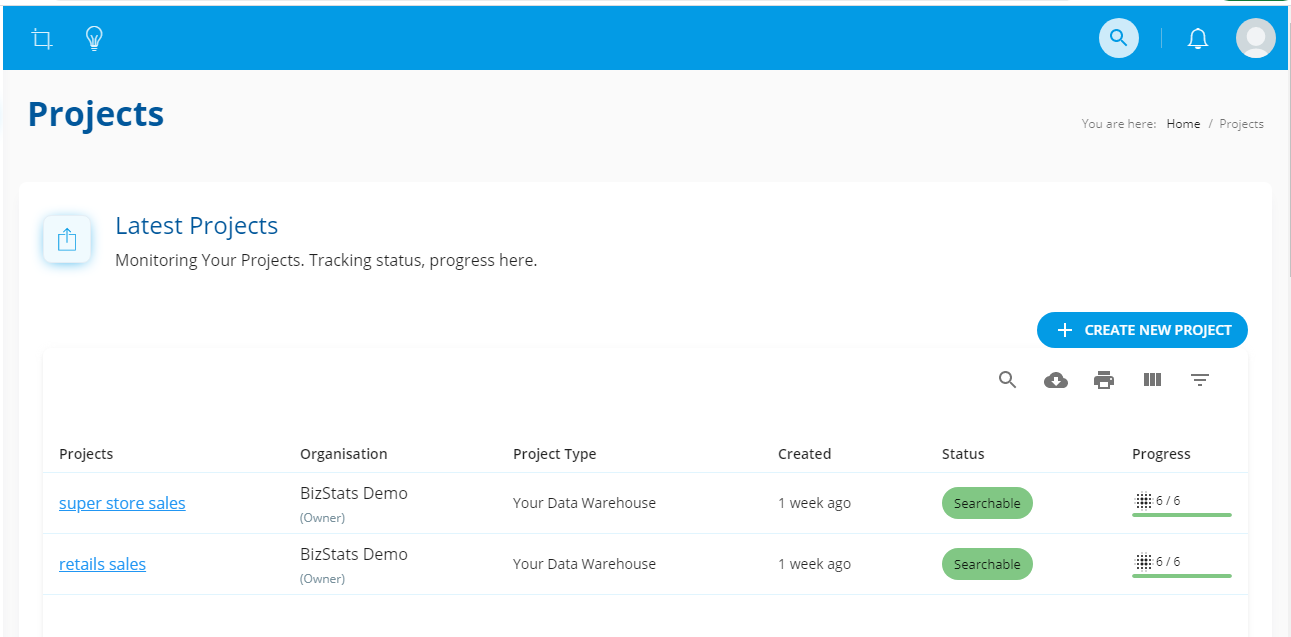The height and width of the screenshot is (637, 1291).
Task: Open the retails sales project
Action: (102, 564)
